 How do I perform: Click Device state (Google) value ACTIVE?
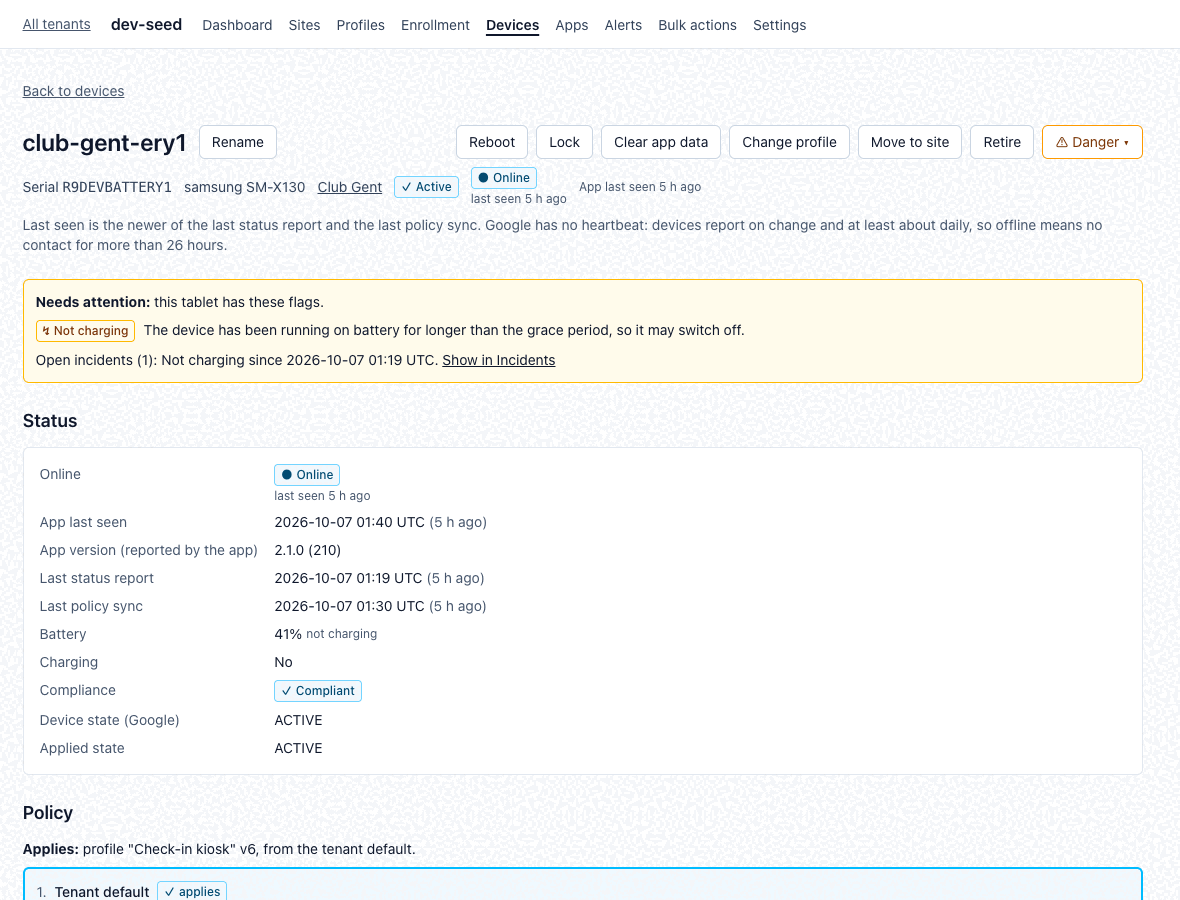coord(298,721)
